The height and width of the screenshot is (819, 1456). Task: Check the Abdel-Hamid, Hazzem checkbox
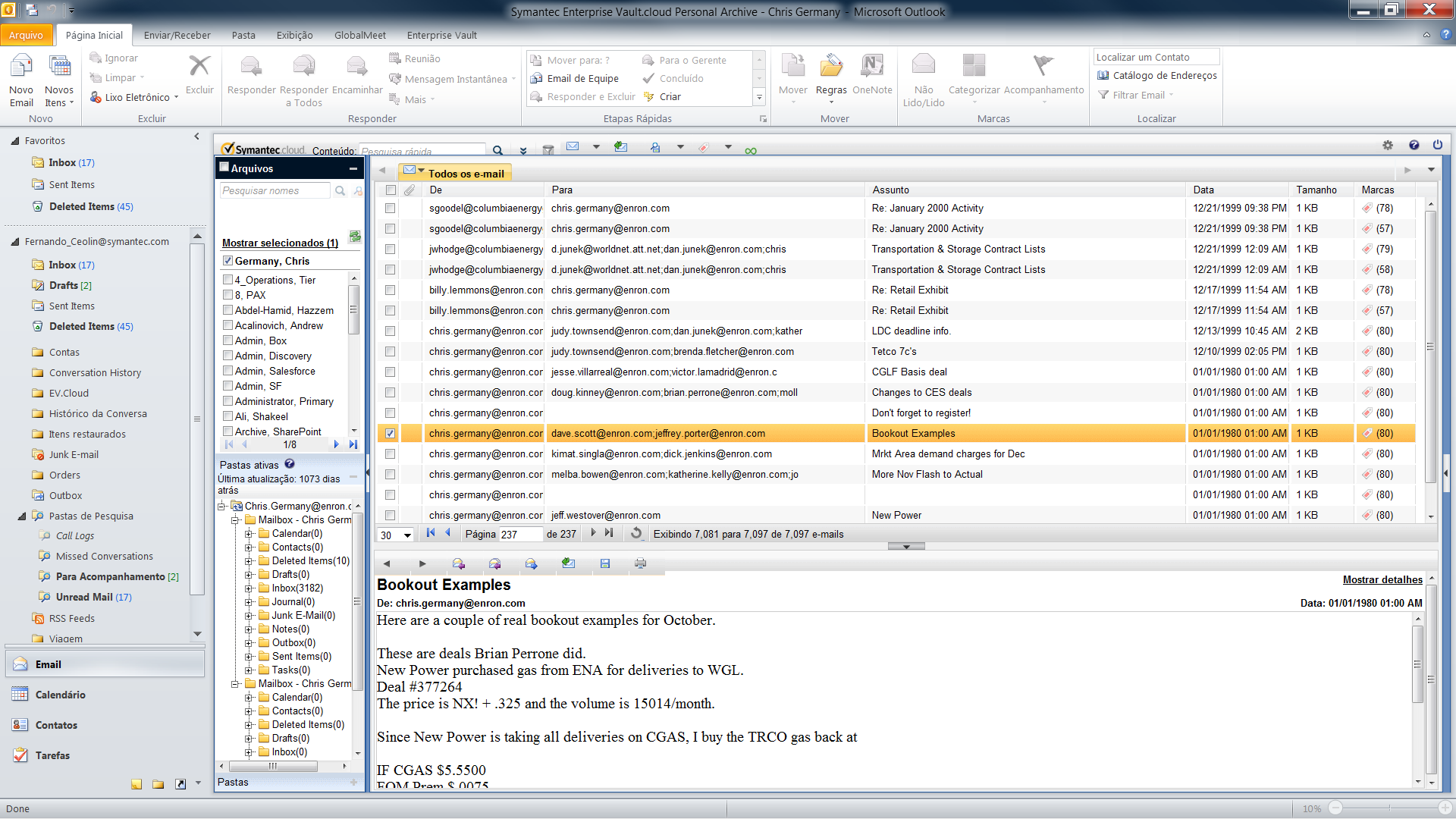[x=227, y=309]
